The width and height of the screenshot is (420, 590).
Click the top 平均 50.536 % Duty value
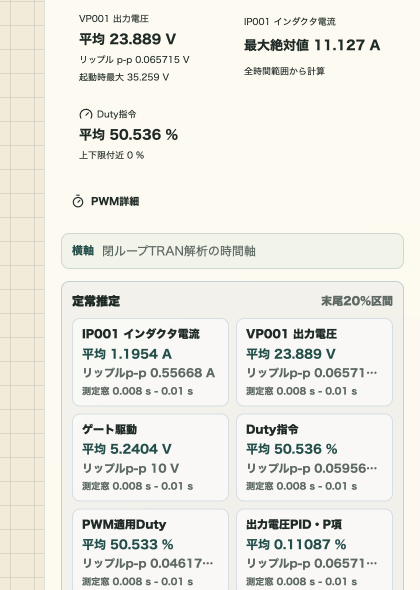128,134
